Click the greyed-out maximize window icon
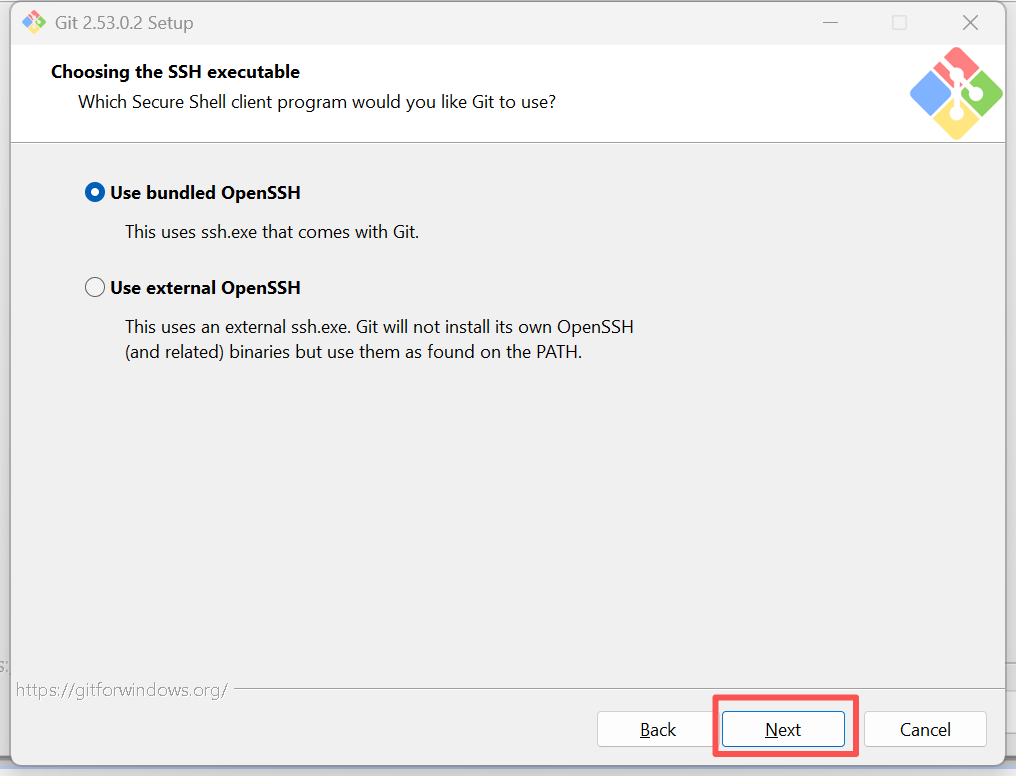This screenshot has height=776, width=1016. (x=899, y=23)
